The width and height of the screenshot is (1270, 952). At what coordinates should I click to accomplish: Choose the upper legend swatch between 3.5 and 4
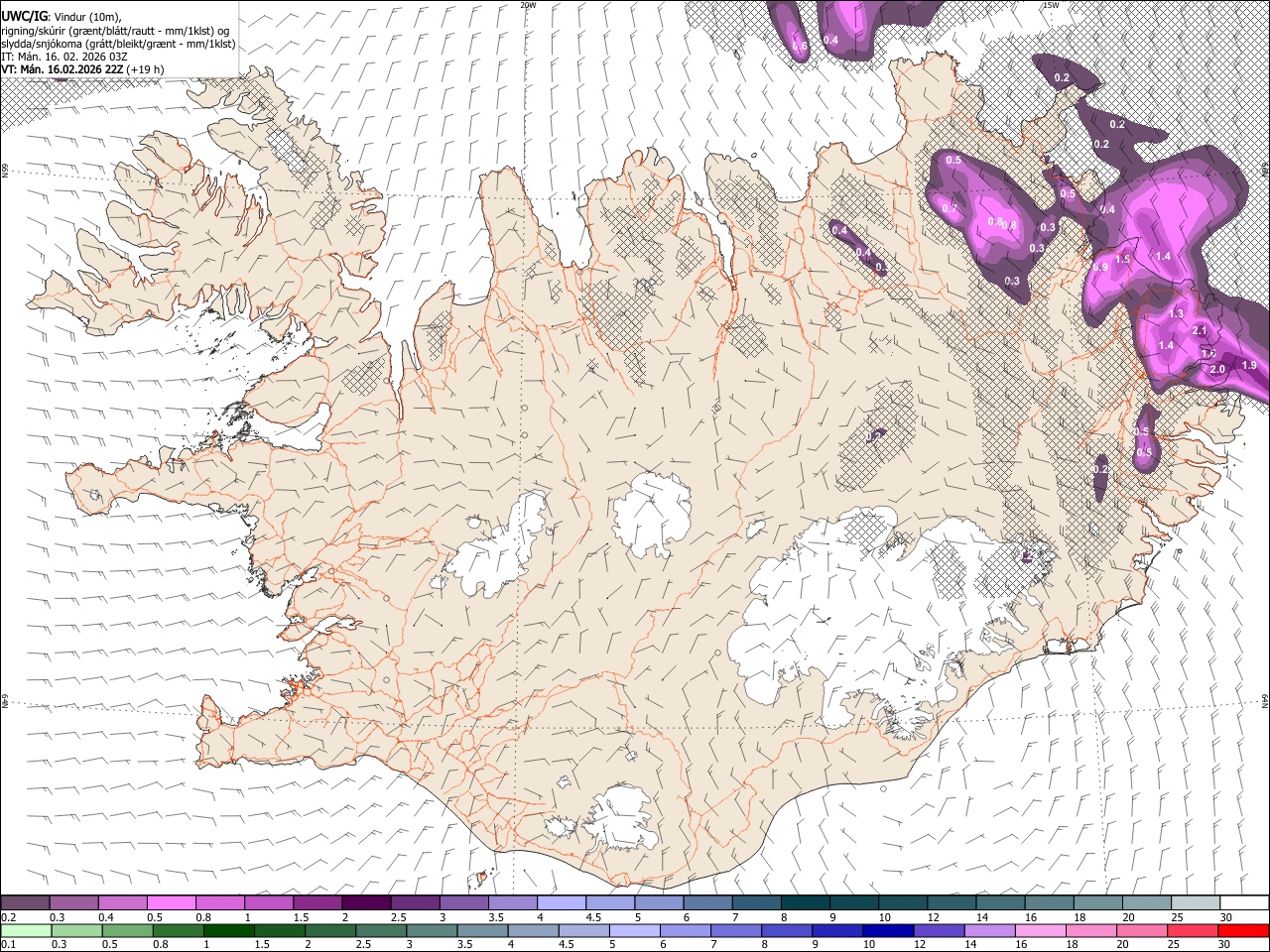coord(512,902)
